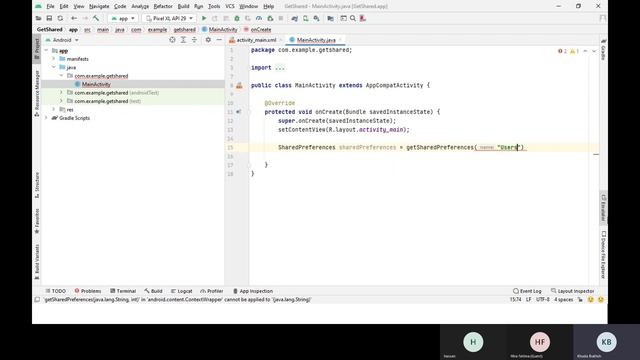Click the Stop icon in toolbar

coord(281,18)
